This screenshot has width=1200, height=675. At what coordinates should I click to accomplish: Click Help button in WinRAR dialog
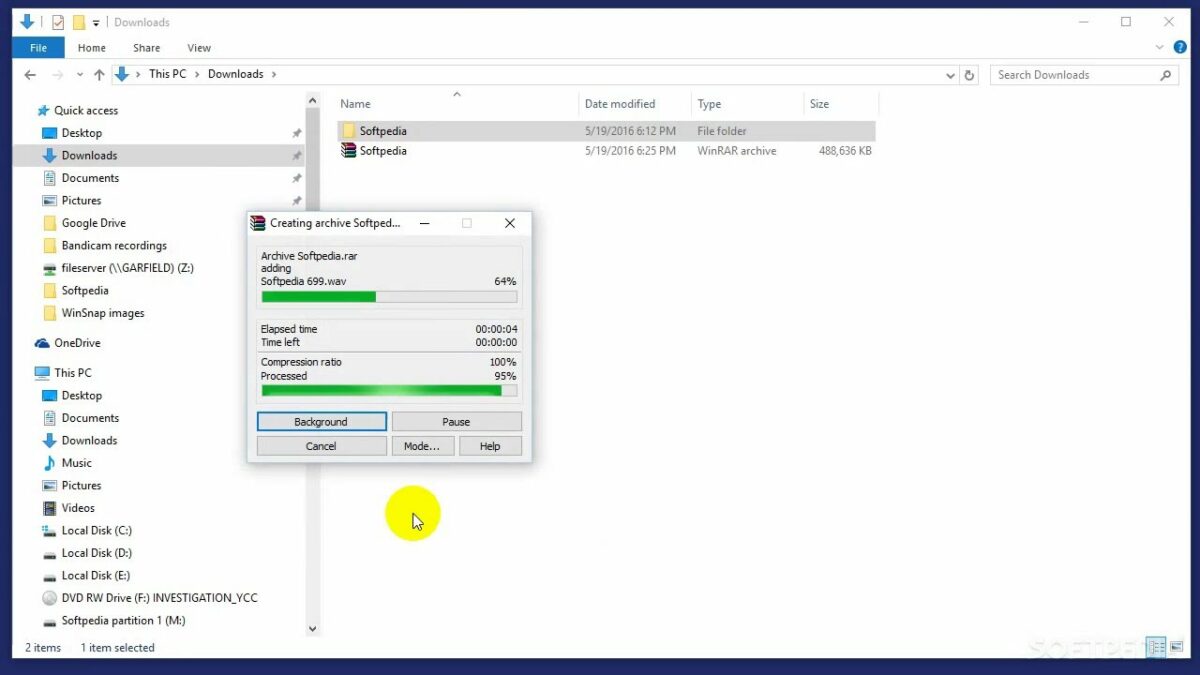tap(490, 446)
